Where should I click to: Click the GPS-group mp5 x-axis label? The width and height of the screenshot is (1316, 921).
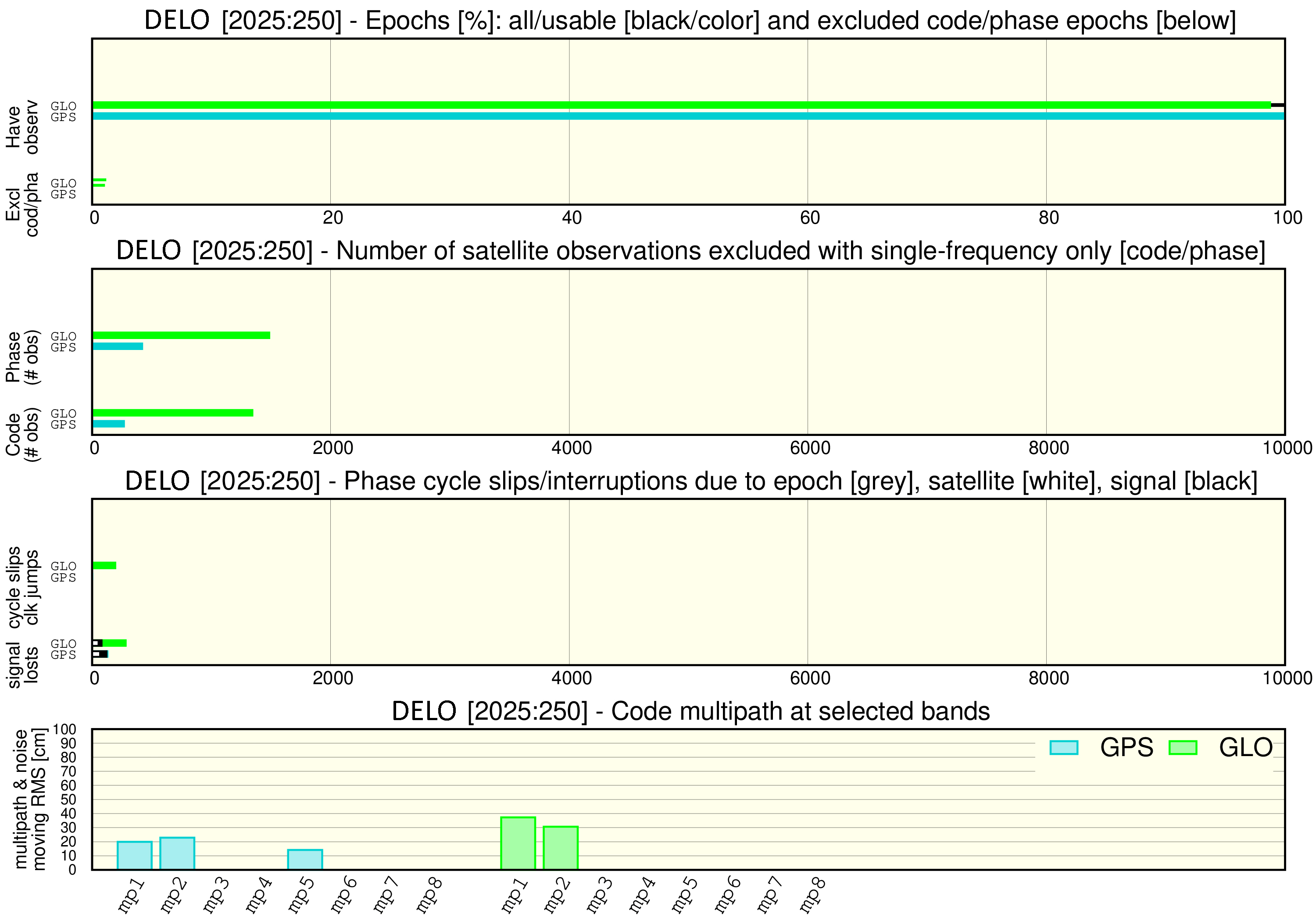(301, 896)
